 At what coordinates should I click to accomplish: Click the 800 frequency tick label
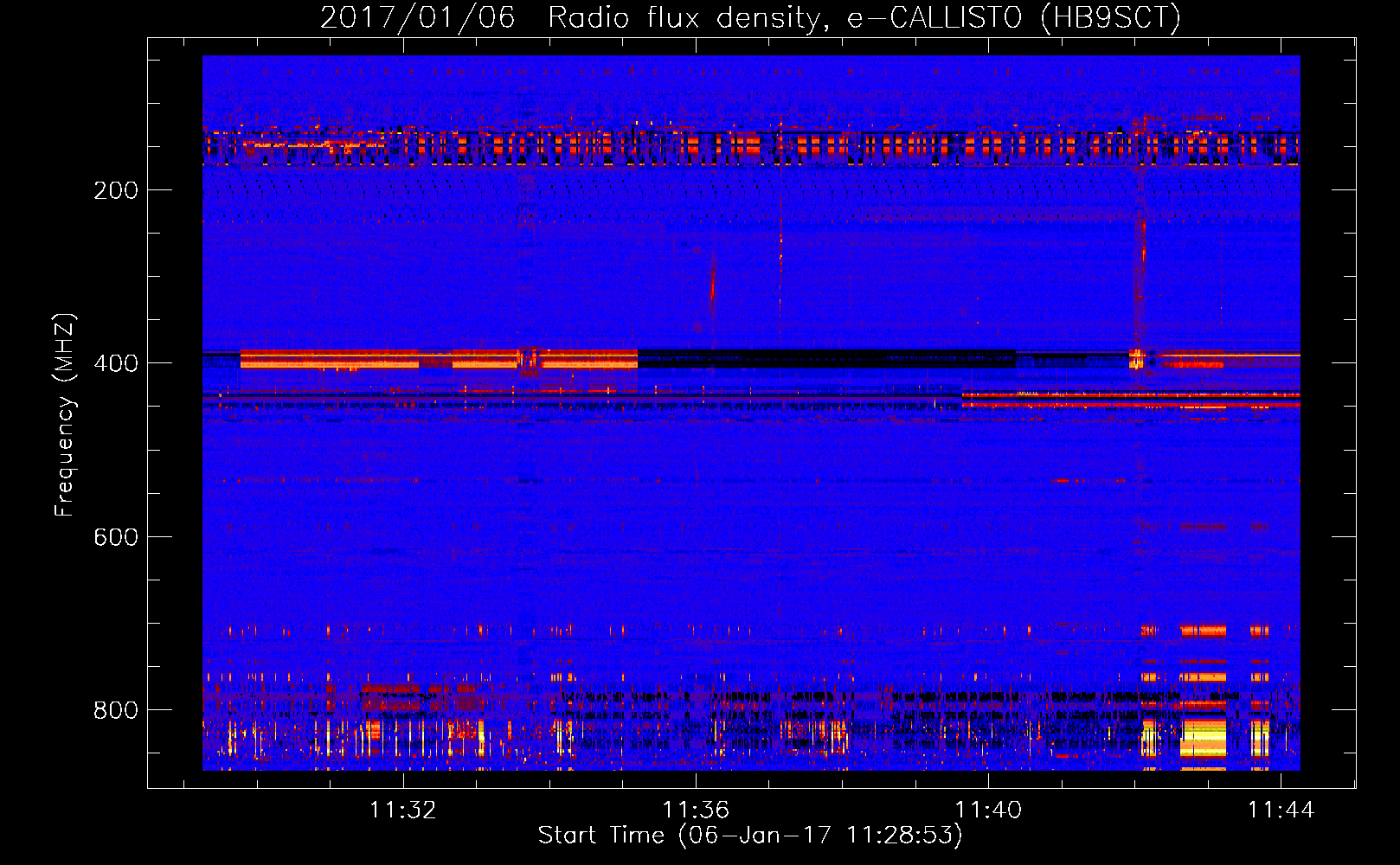pos(116,710)
